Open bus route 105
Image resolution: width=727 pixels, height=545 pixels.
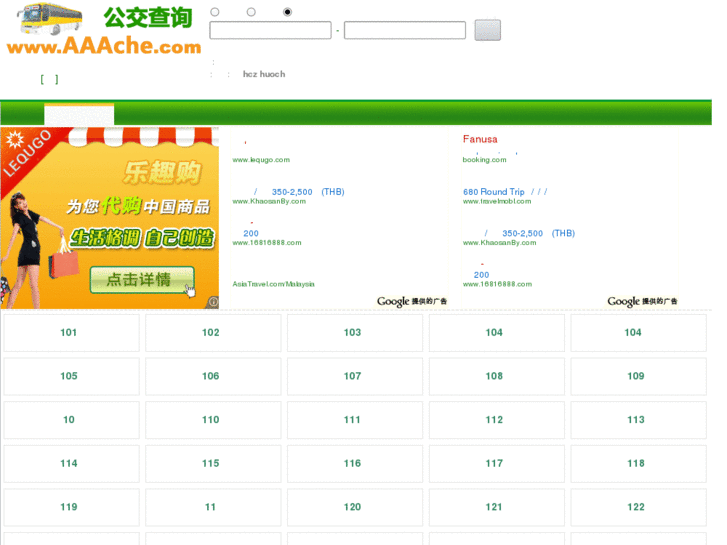point(71,376)
